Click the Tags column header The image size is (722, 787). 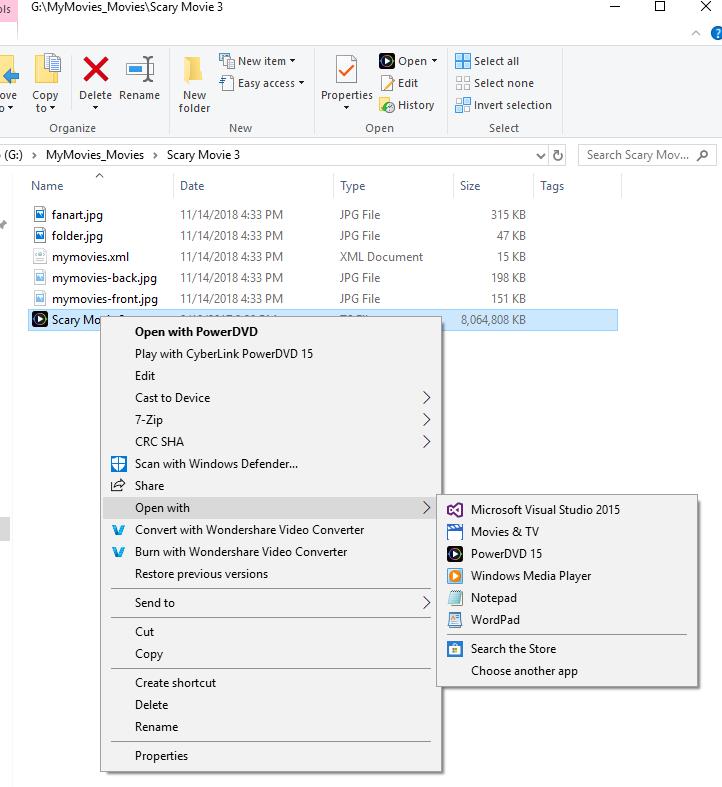click(x=578, y=186)
